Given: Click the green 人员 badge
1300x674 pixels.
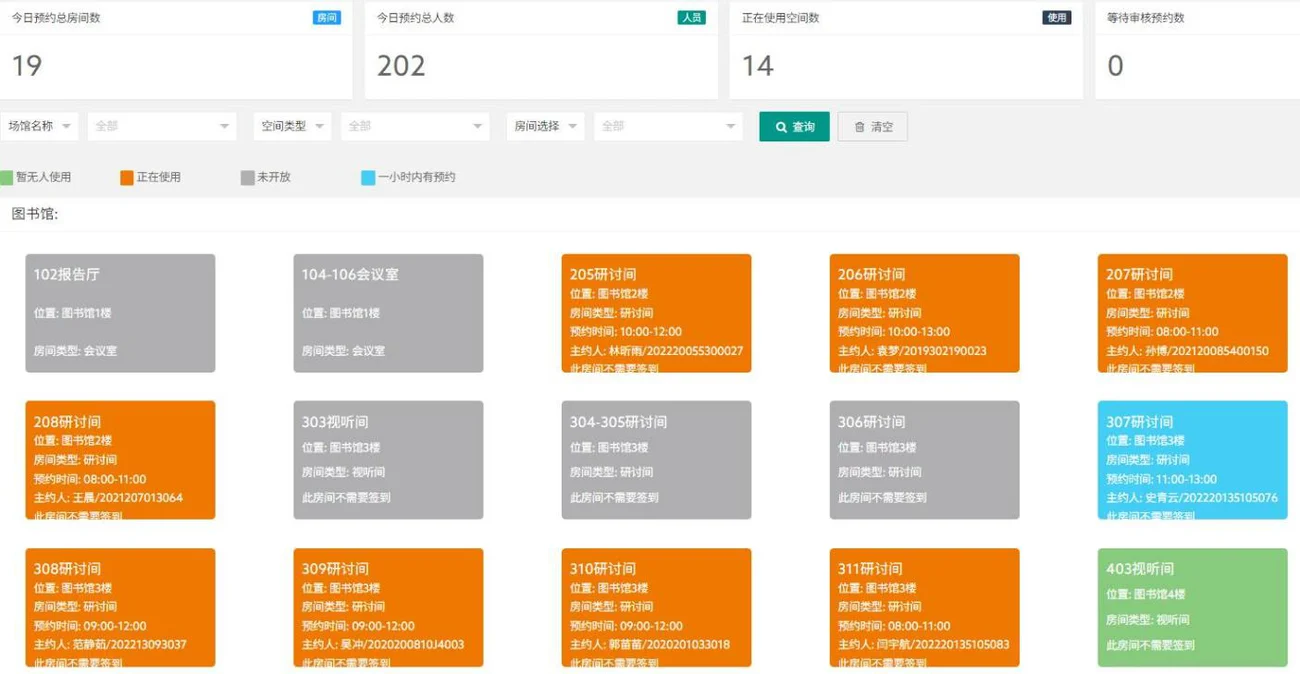Looking at the screenshot, I should 691,18.
